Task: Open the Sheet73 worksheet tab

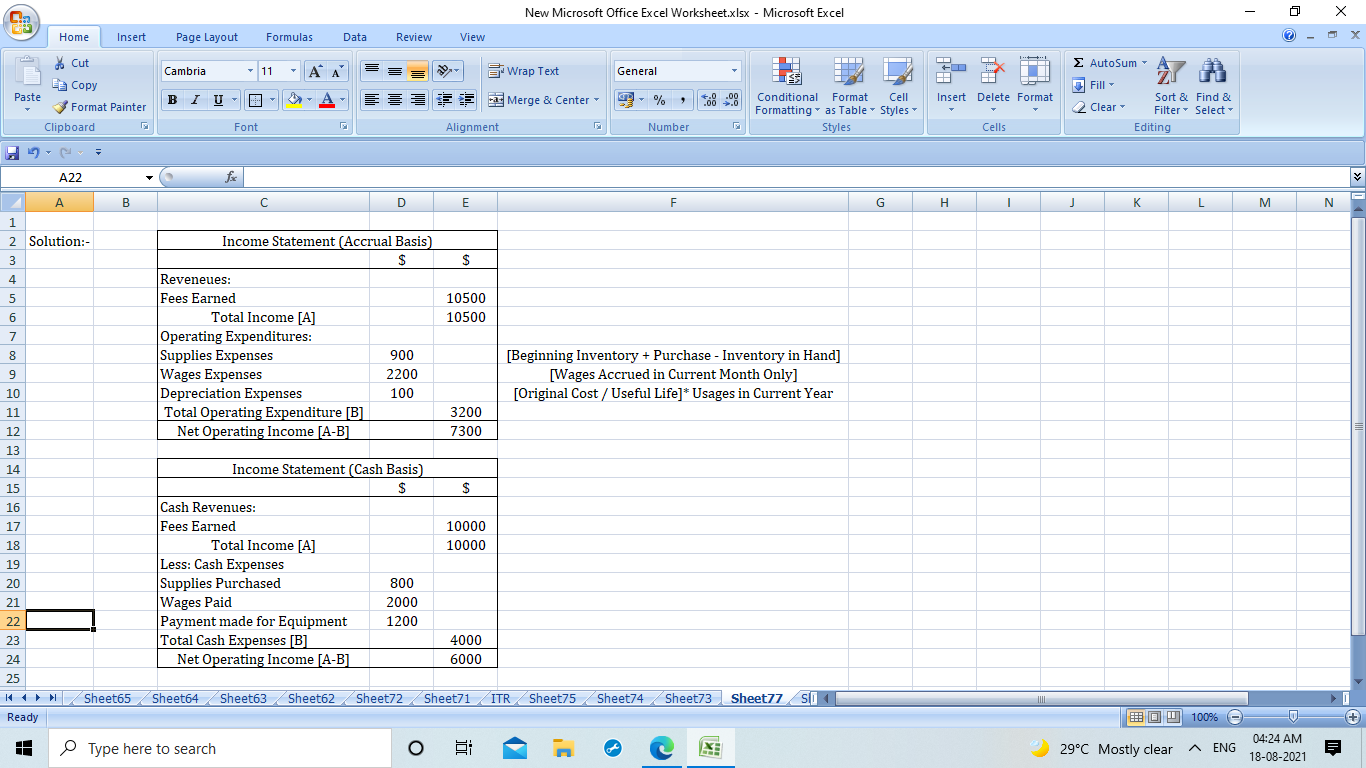Action: click(x=688, y=698)
